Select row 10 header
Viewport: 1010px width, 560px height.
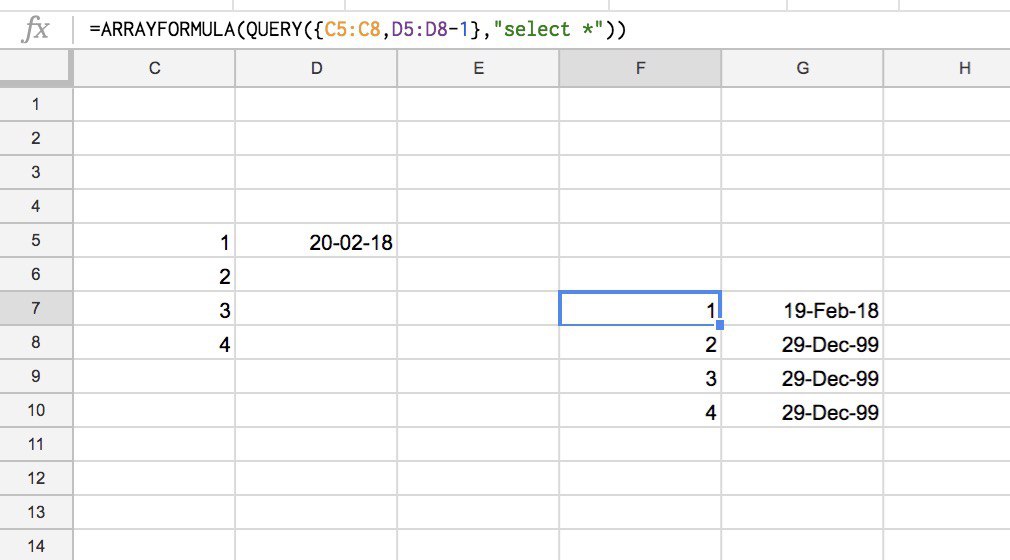(36, 410)
